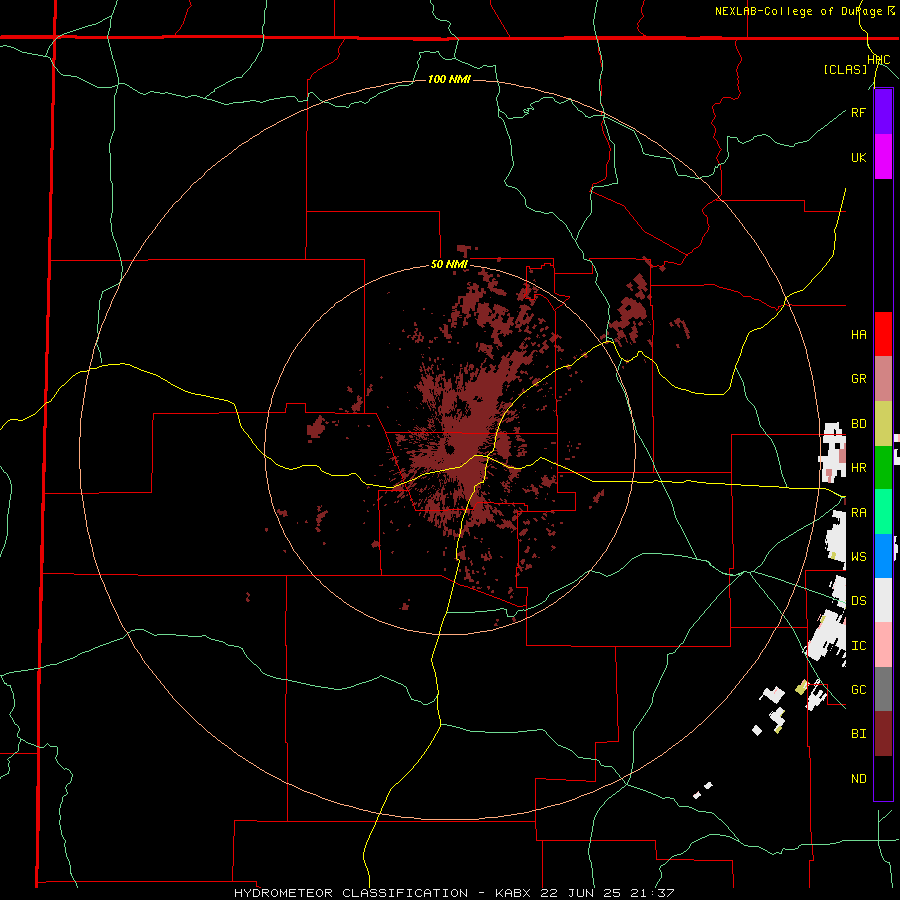This screenshot has height=900, width=900.
Task: Click the radar site center in the echoes
Action: [x=450, y=449]
